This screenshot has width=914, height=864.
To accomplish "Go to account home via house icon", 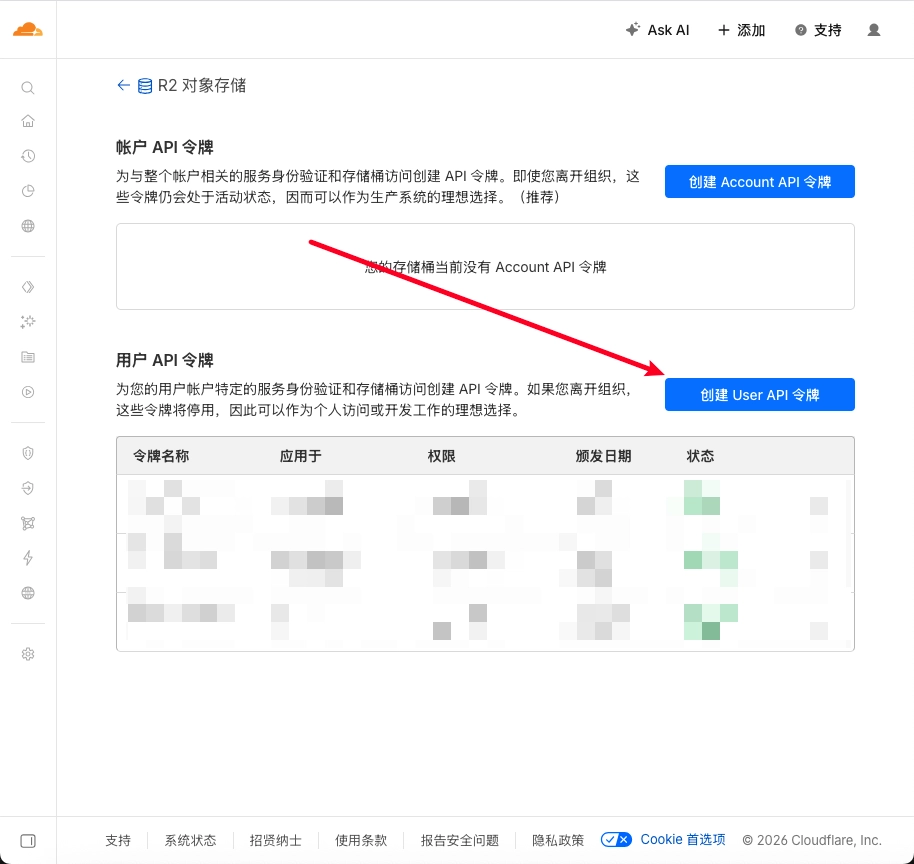I will pyautogui.click(x=28, y=121).
